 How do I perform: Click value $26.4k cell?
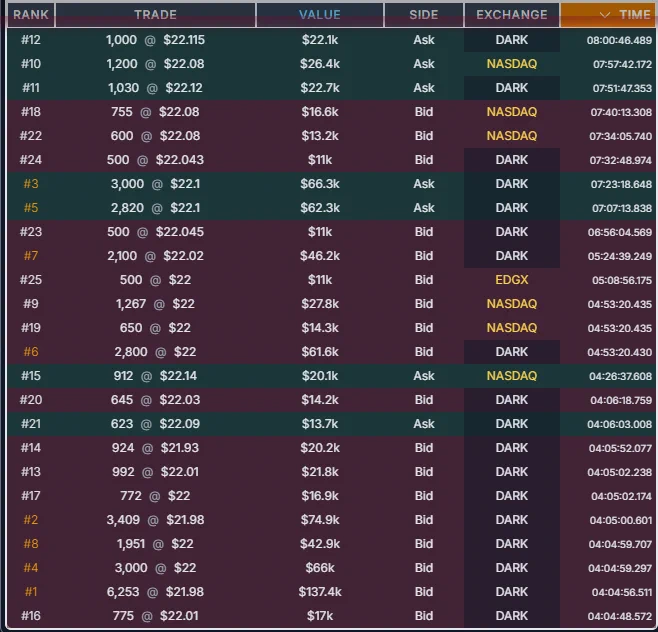tap(320, 64)
